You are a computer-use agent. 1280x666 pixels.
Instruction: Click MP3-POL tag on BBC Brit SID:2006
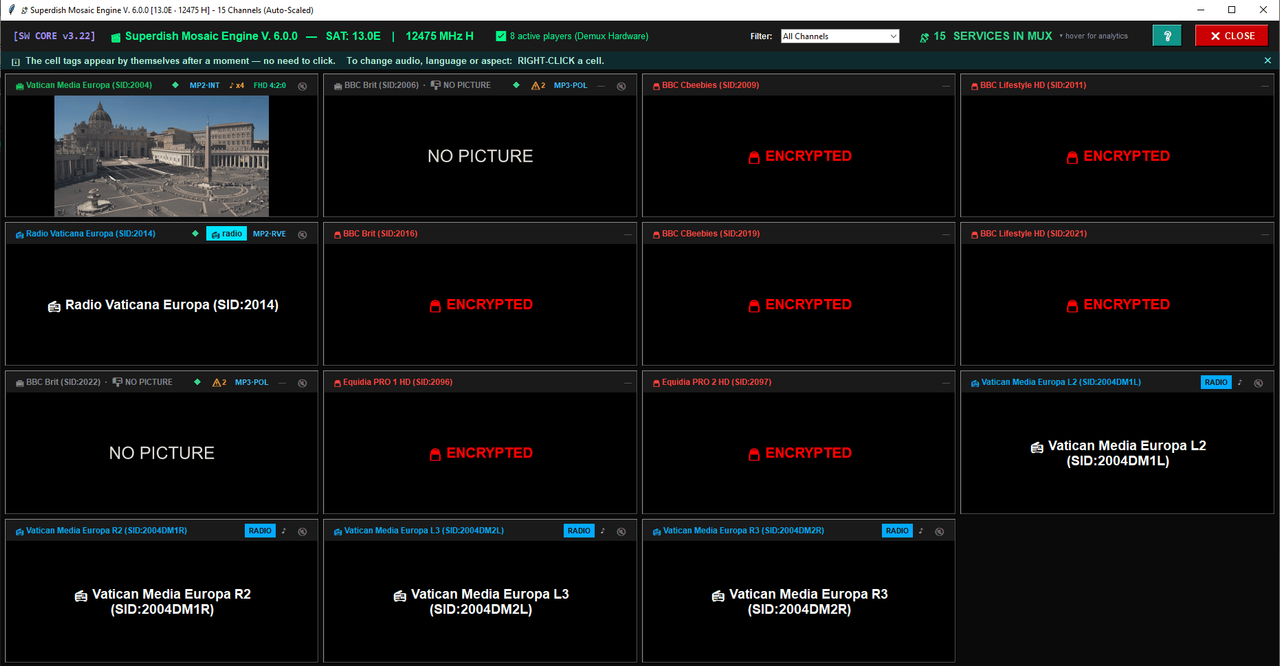pyautogui.click(x=571, y=86)
